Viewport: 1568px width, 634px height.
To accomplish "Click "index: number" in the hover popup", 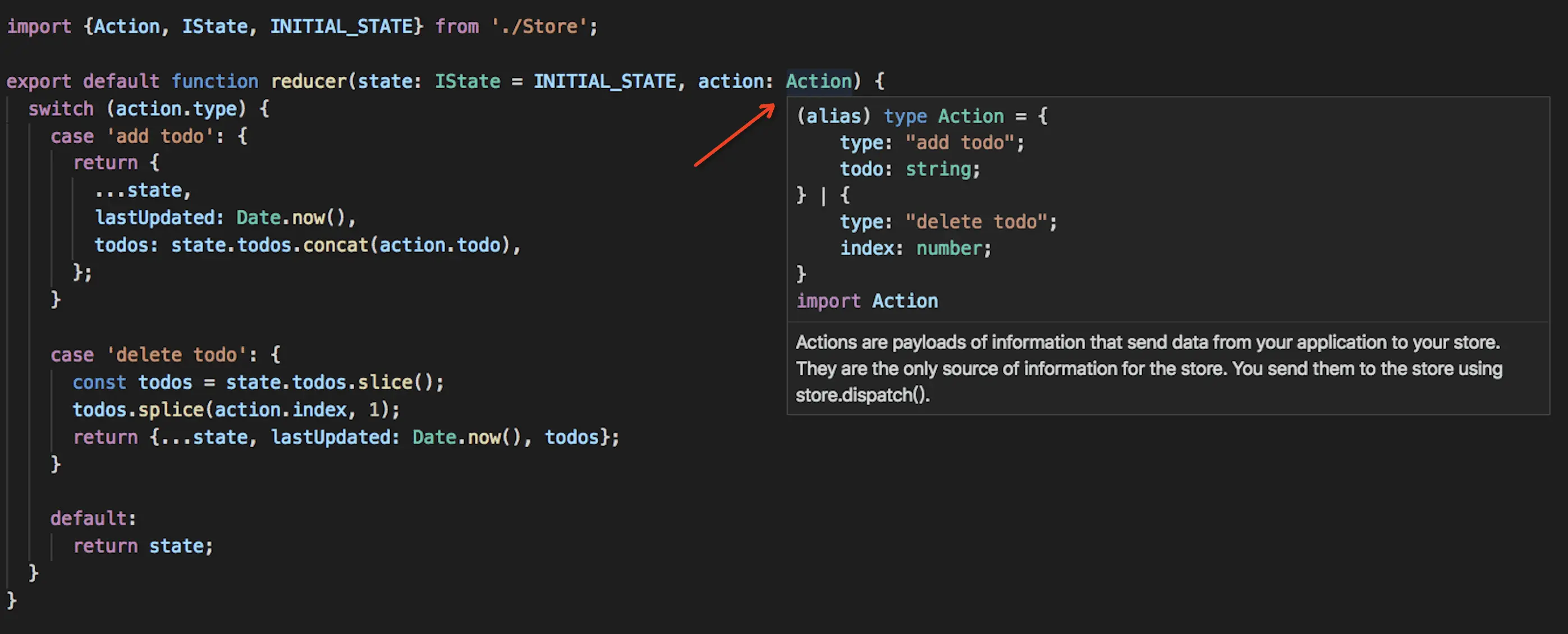I will [915, 248].
